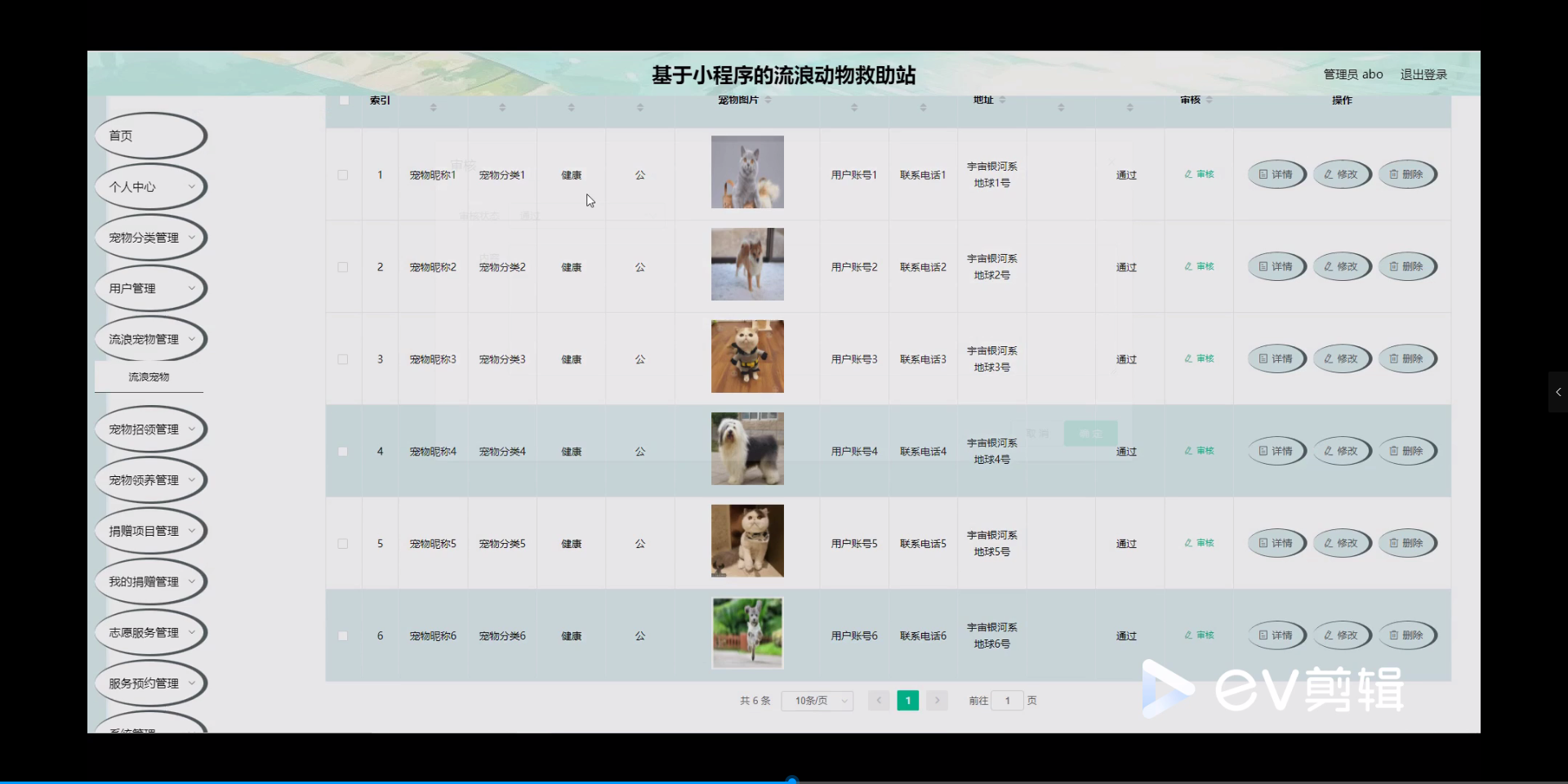
Task: Go to the next page arrow
Action: coord(937,700)
